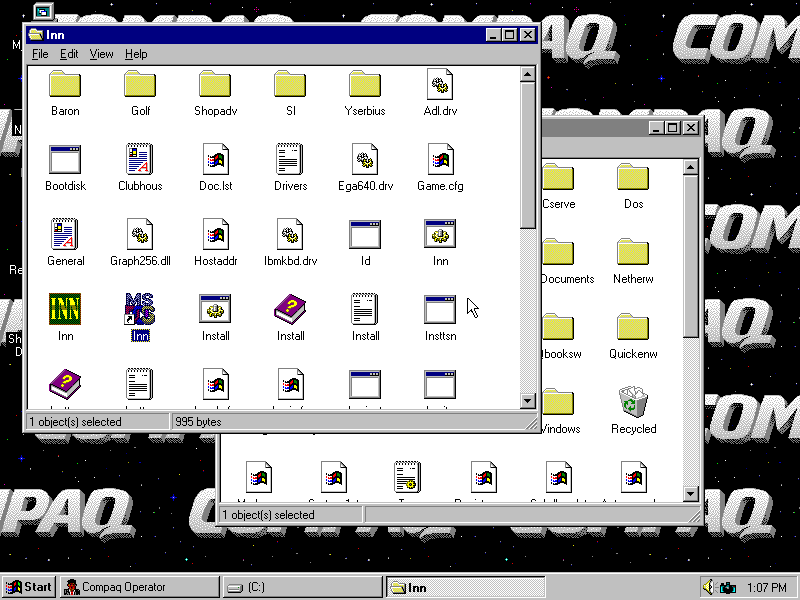800x600 pixels.
Task: Select the Install help book icon
Action: 290,309
